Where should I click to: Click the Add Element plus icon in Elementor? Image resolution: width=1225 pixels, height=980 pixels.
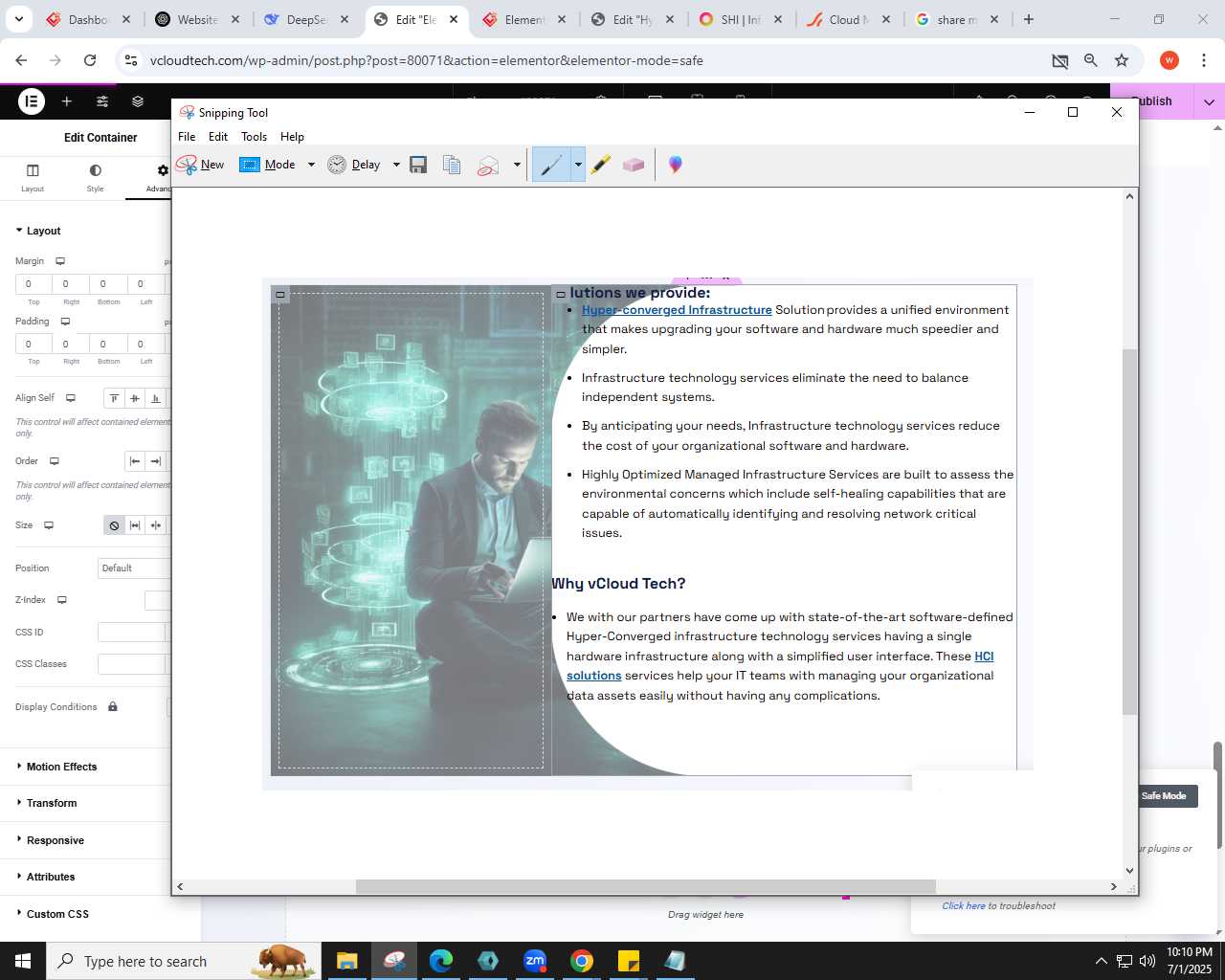point(67,100)
